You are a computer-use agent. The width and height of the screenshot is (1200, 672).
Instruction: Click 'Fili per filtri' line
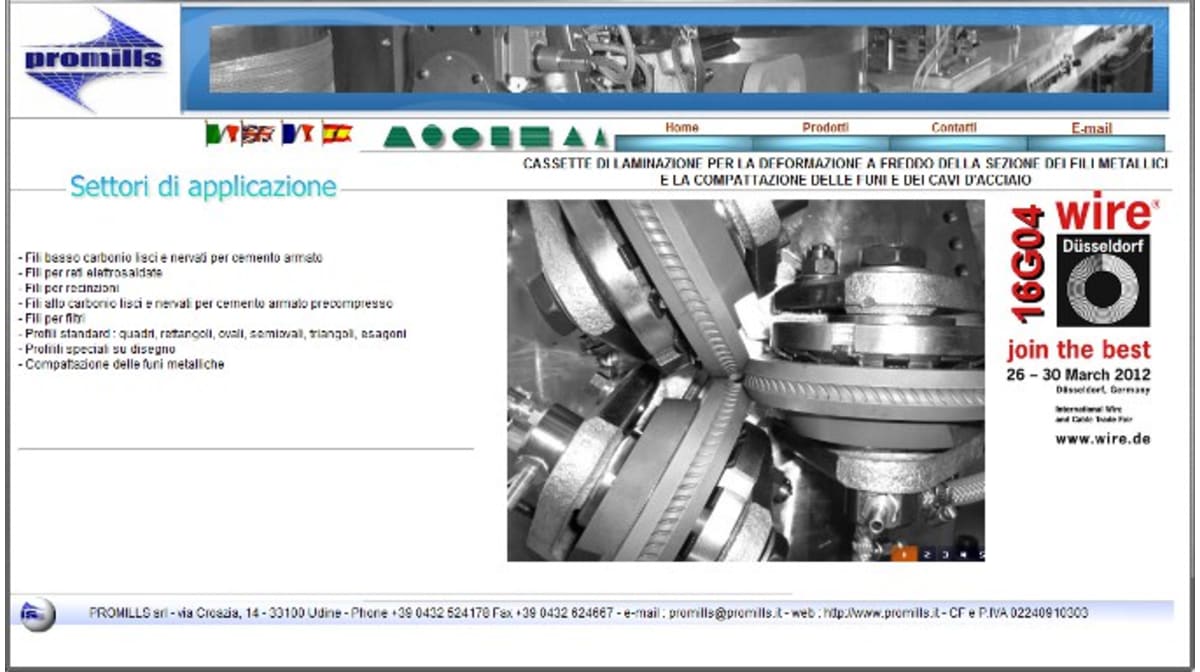pyautogui.click(x=53, y=318)
